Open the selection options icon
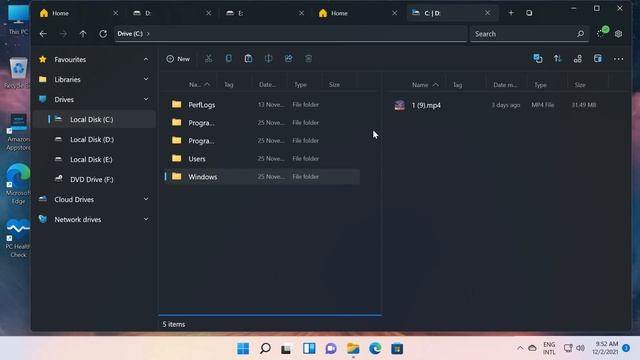This screenshot has height=360, width=640. click(x=538, y=59)
